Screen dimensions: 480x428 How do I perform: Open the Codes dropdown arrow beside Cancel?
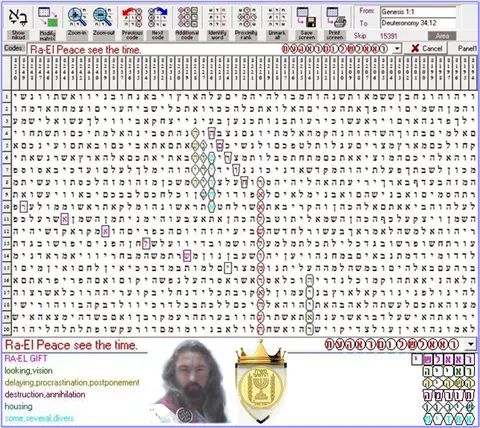[x=397, y=49]
